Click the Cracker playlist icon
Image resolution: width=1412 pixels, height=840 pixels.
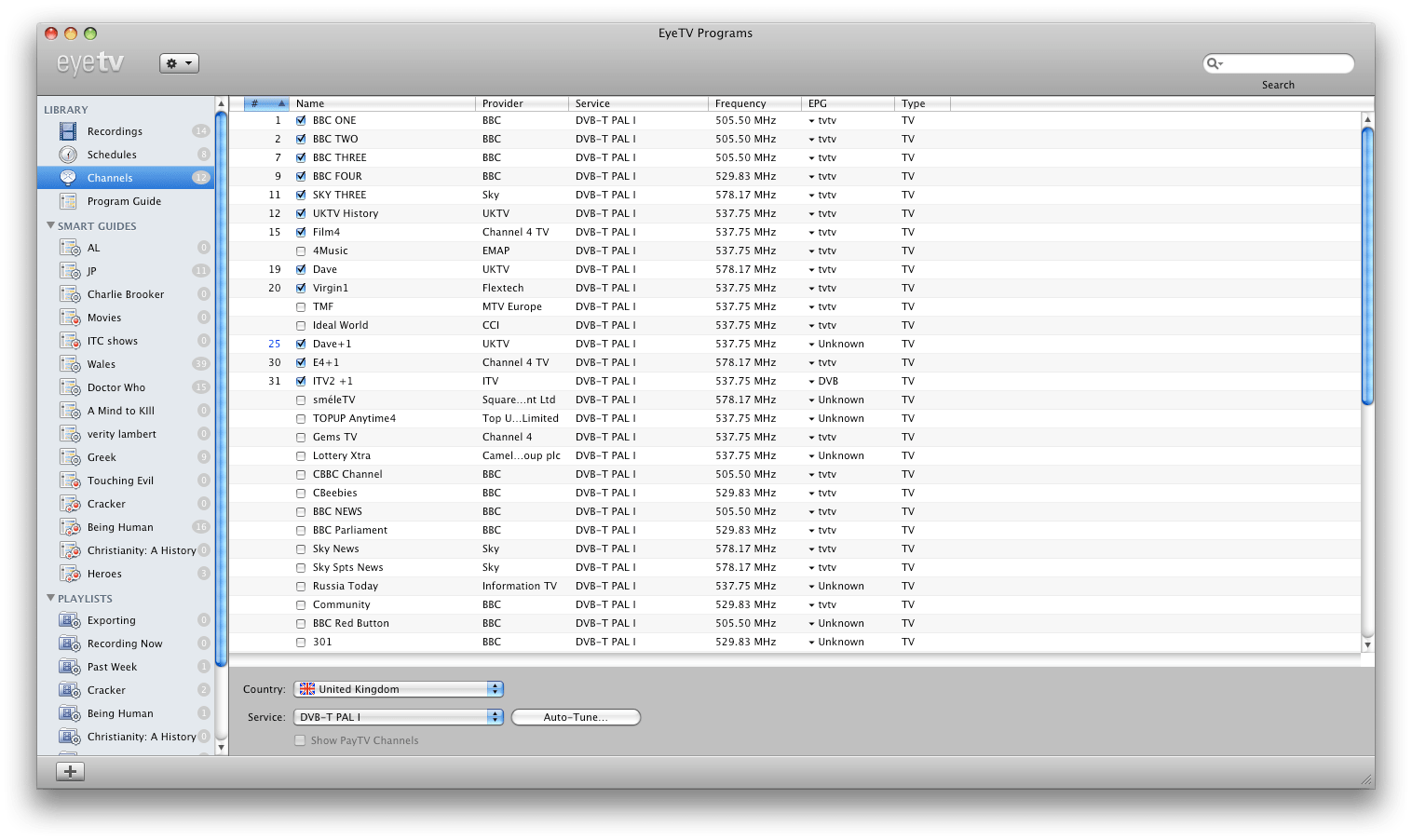point(70,690)
